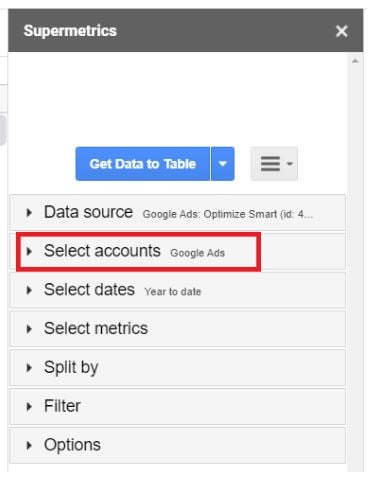Open the hamburger menu icon
This screenshot has height=479, width=375.
click(x=274, y=164)
